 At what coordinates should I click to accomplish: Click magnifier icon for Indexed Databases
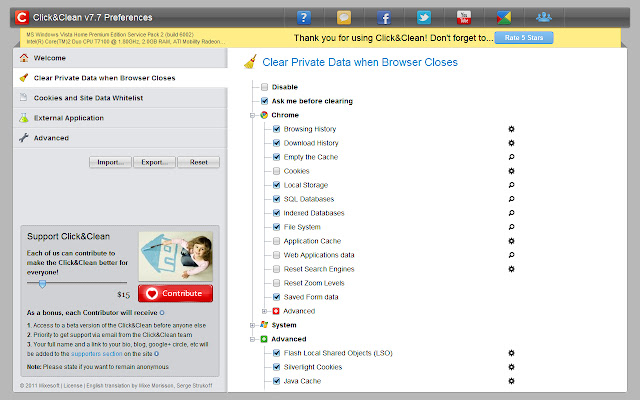tap(511, 213)
